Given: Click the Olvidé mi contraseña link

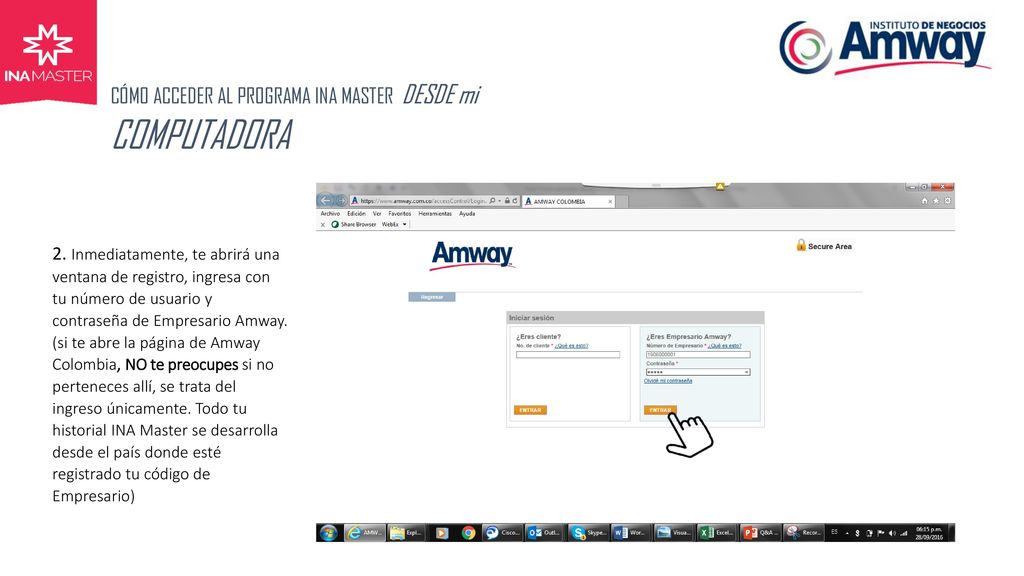Looking at the screenshot, I should tap(668, 381).
